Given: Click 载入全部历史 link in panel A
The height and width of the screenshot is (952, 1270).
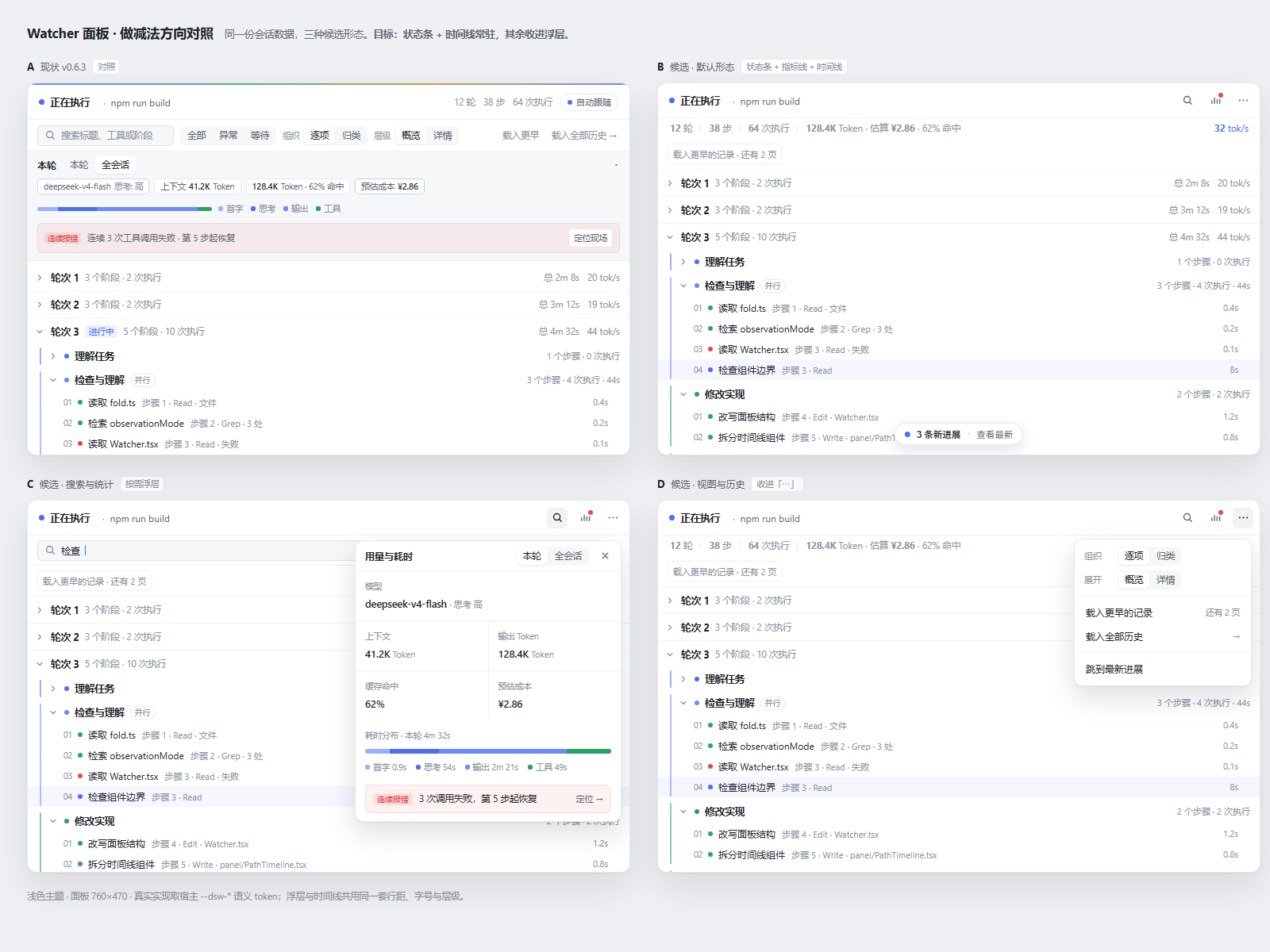Looking at the screenshot, I should (x=584, y=136).
